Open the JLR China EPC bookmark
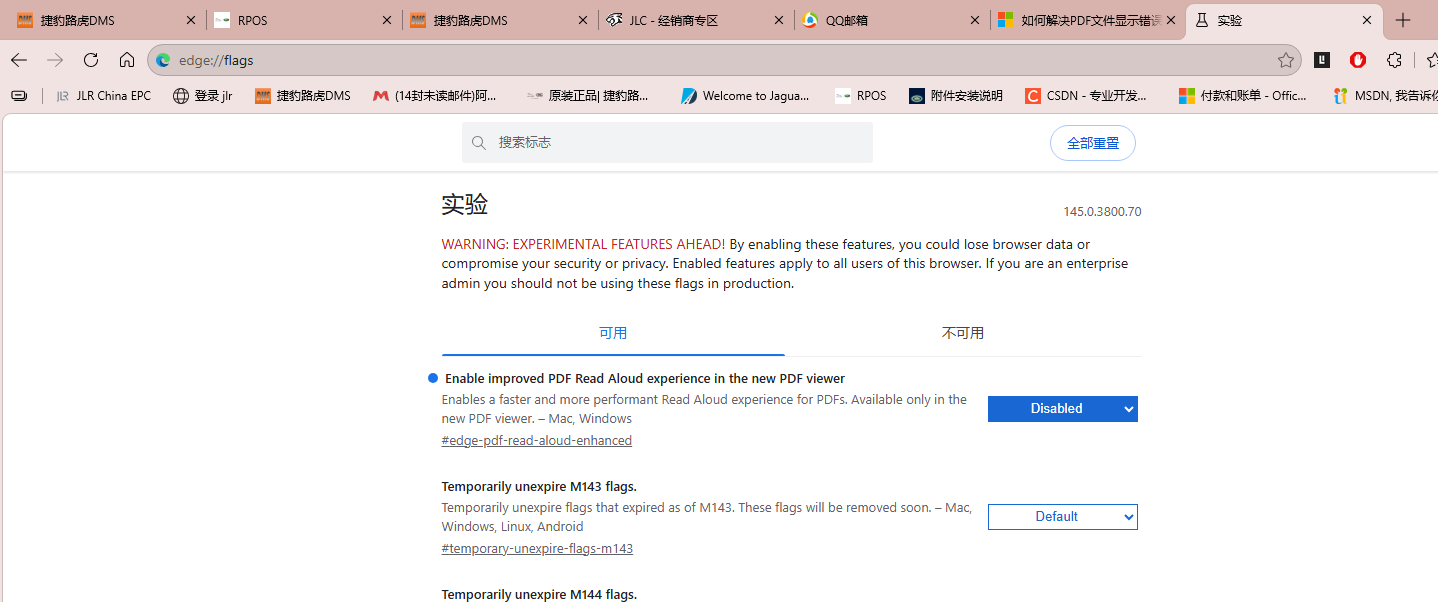The image size is (1438, 602). tap(104, 96)
